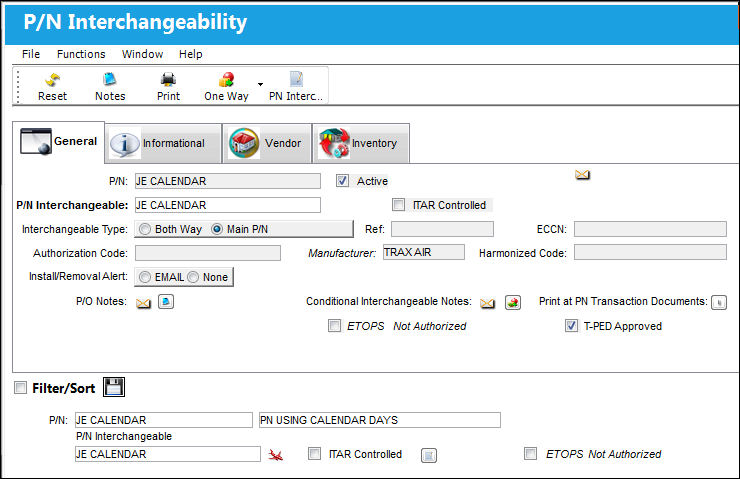This screenshot has width=740, height=479.
Task: Click the icon right of Conditional Notes envelope
Action: point(513,303)
